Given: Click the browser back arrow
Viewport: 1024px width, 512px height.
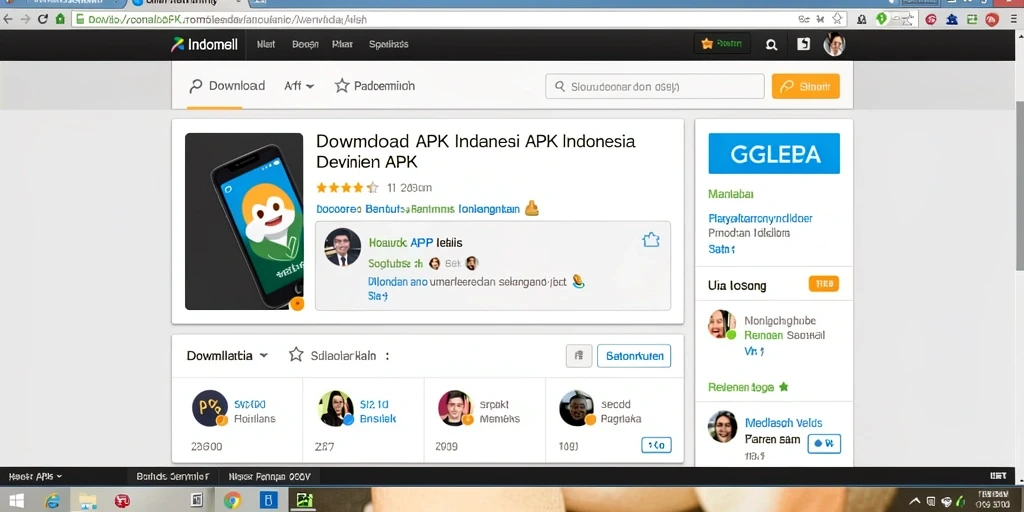Looking at the screenshot, I should pos(8,19).
